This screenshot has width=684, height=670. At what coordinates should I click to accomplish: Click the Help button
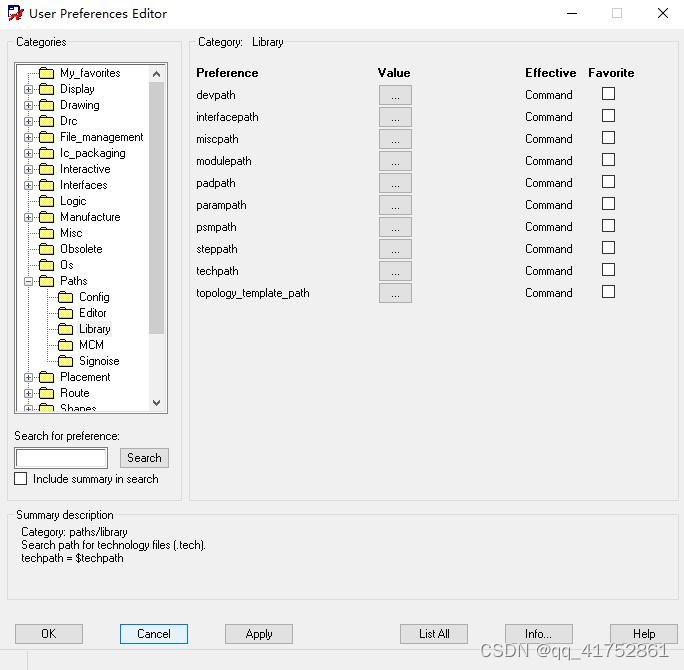(x=644, y=634)
